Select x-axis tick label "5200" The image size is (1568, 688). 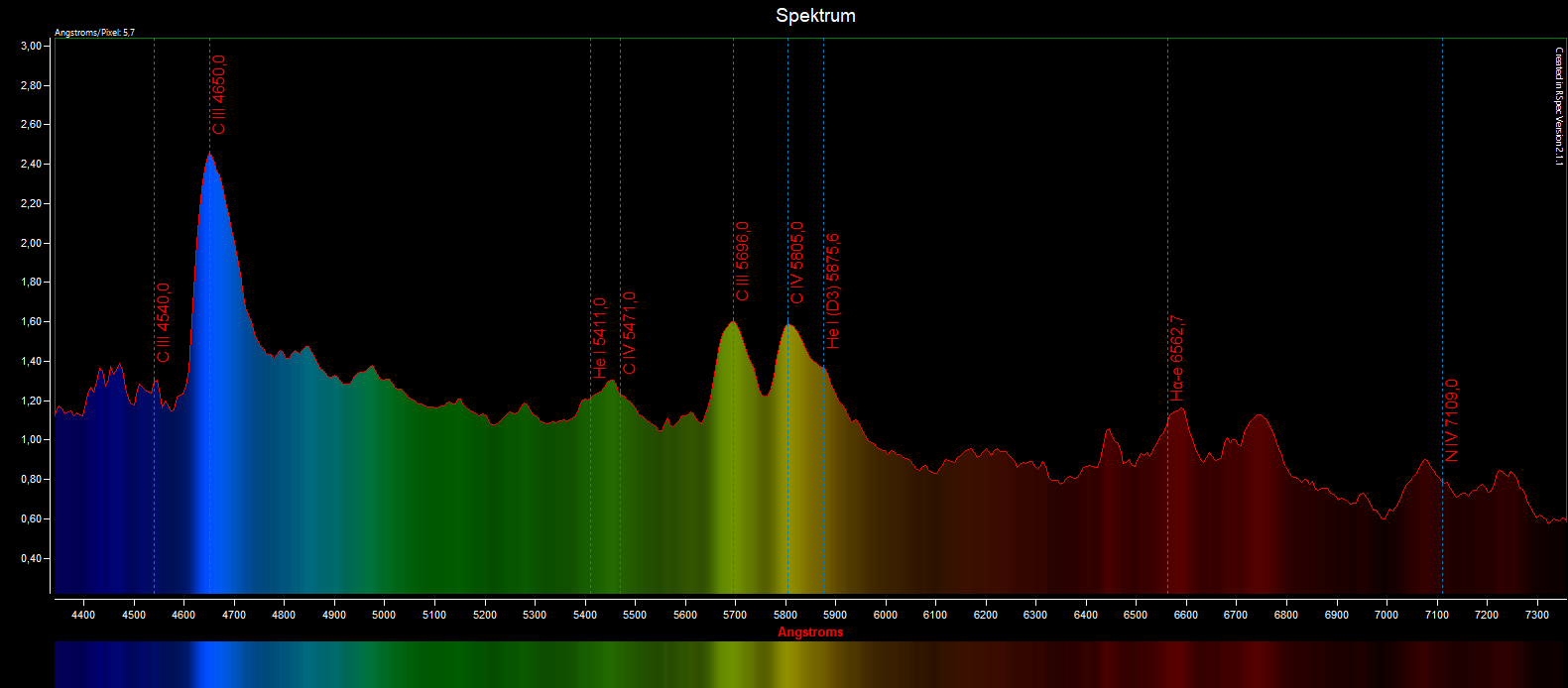tap(485, 615)
